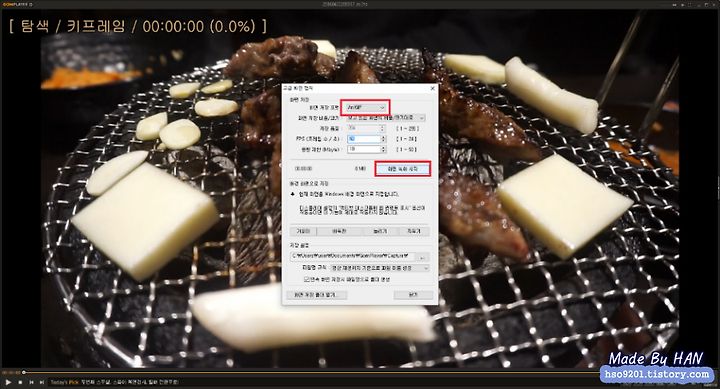
Task: Play the video with the play icon
Action: click(x=8, y=382)
